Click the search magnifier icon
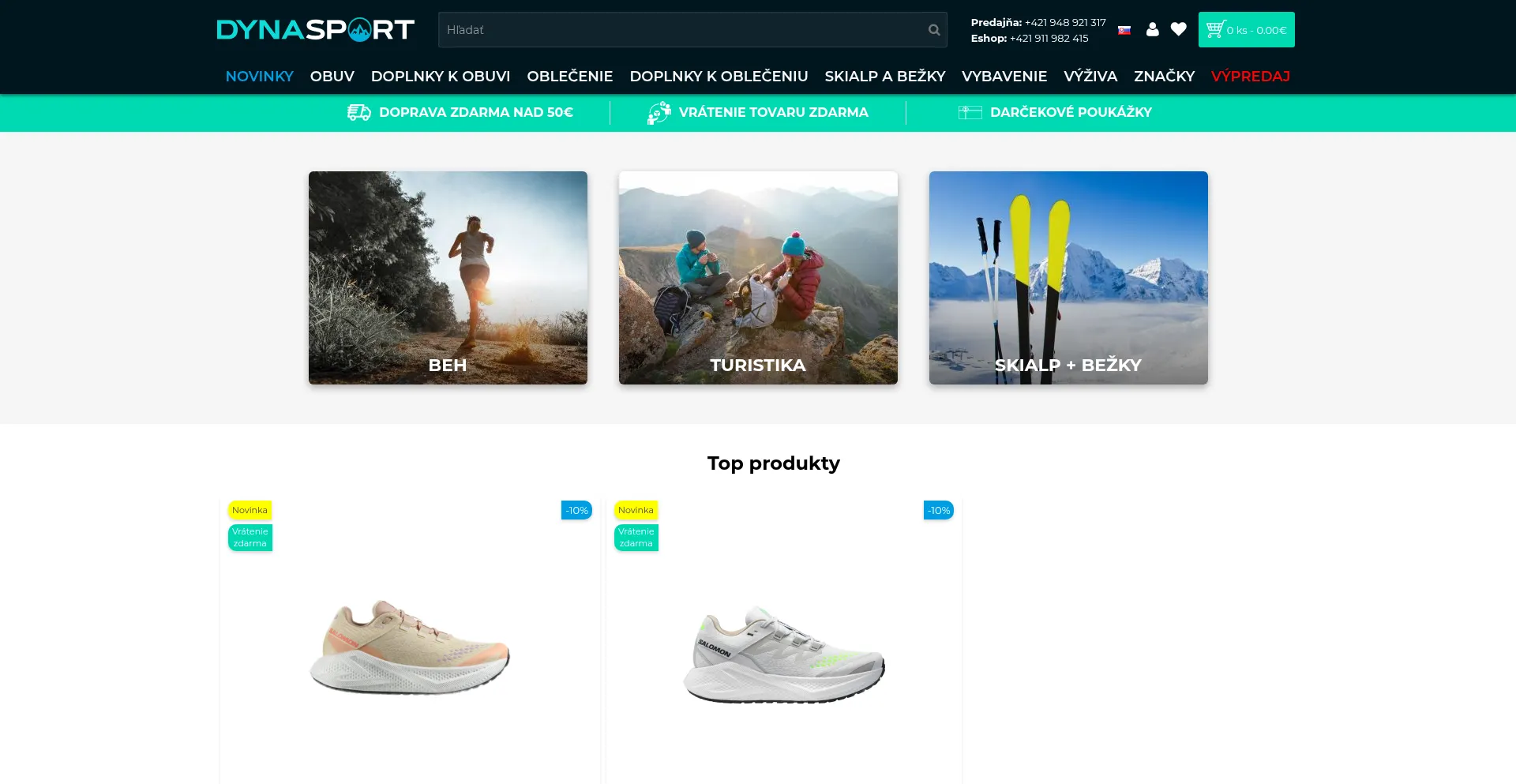Screen dimensions: 1516x784 [x=934, y=30]
